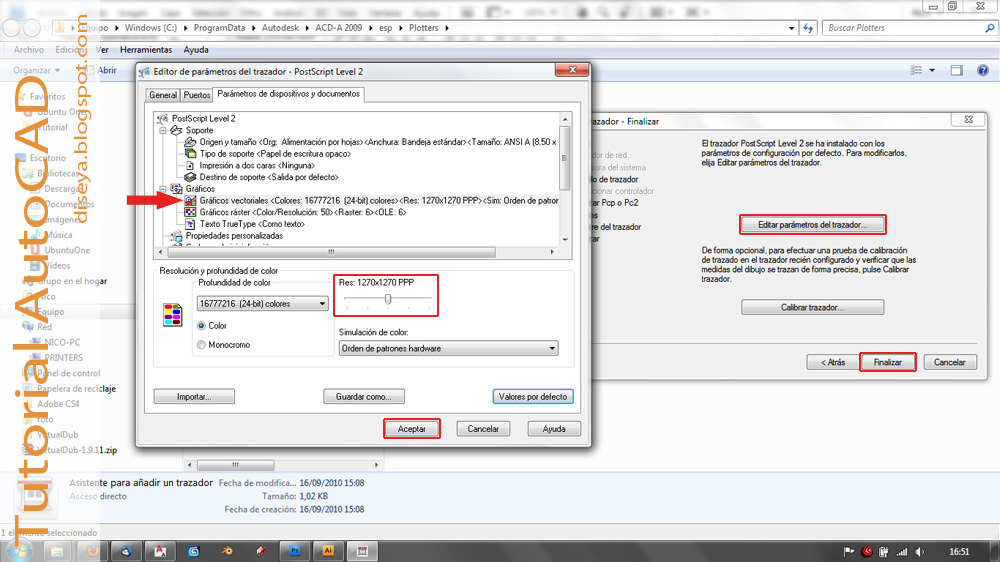Viewport: 1000px width, 562px height.
Task: Click Finalizar in the wizard window
Action: coord(888,362)
